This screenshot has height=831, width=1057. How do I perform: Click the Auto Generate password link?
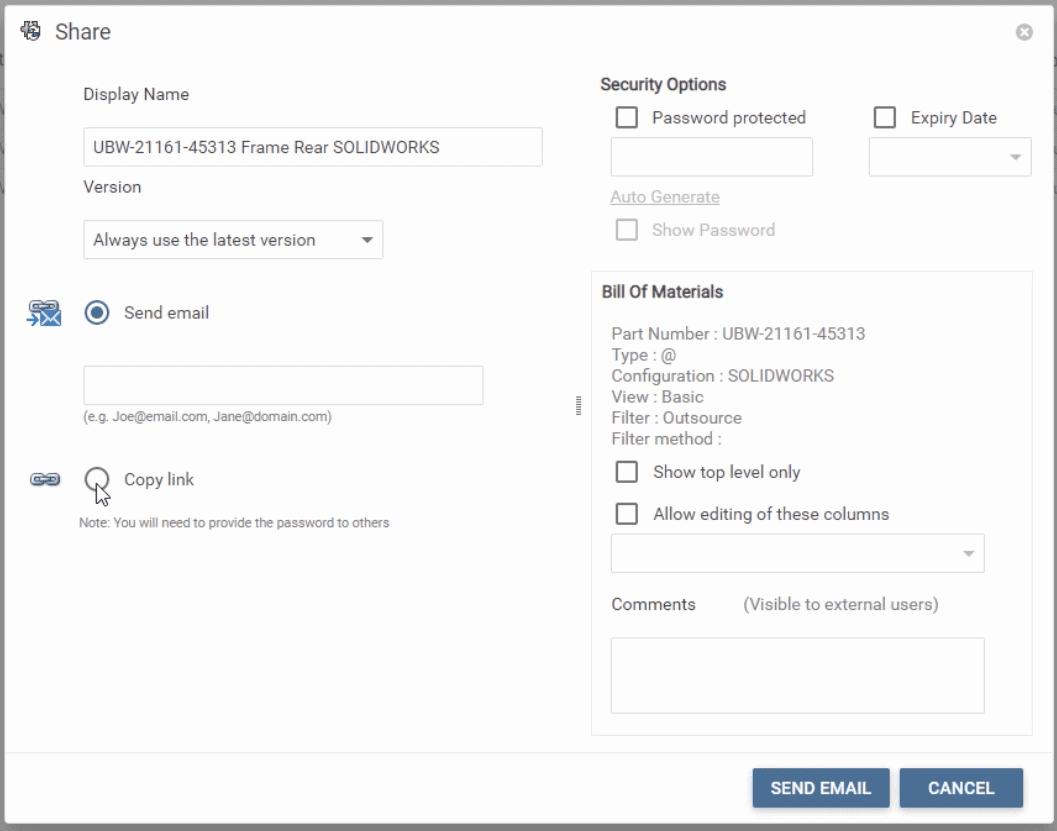pos(664,197)
